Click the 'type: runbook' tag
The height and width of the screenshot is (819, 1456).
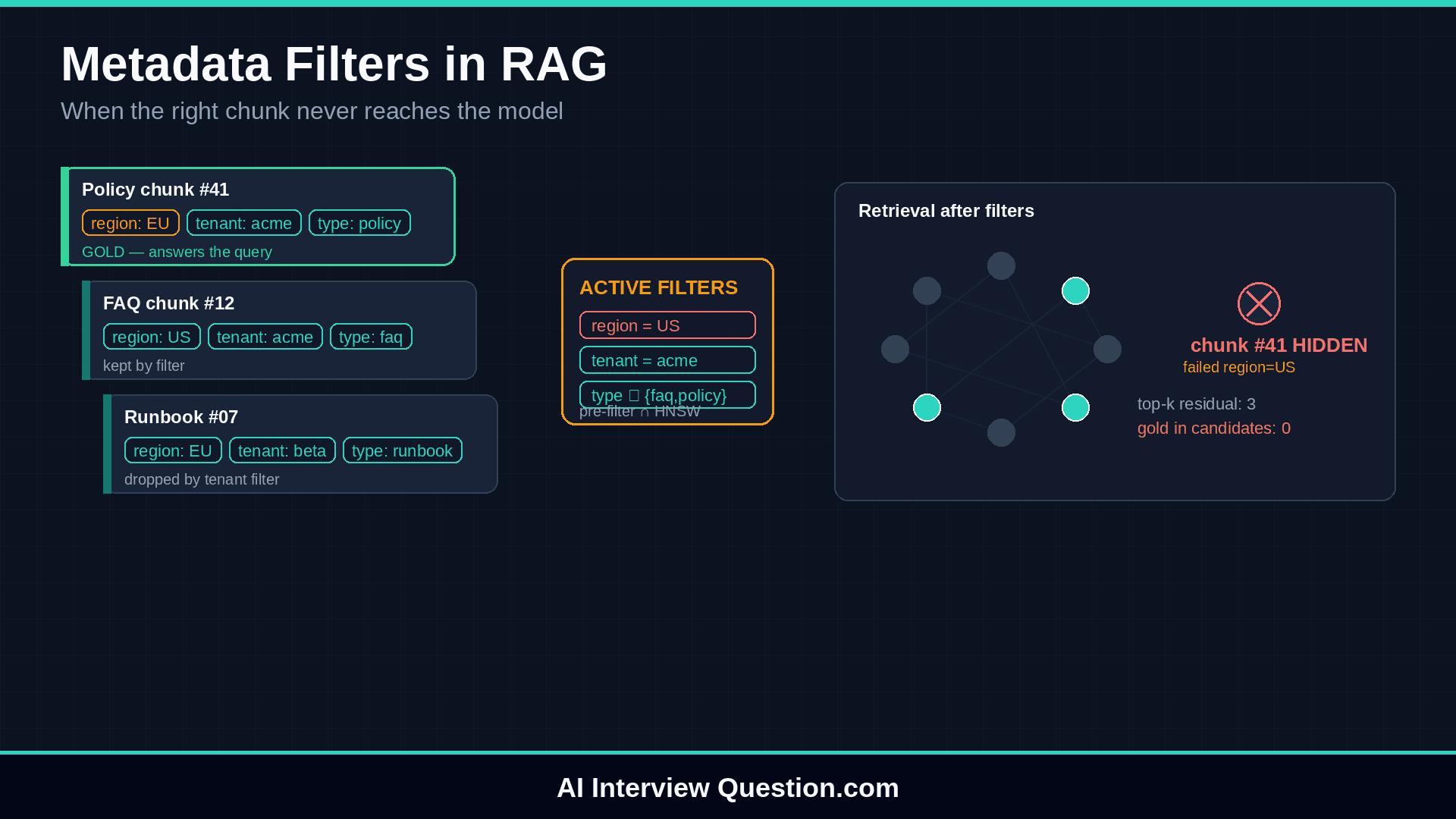403,450
